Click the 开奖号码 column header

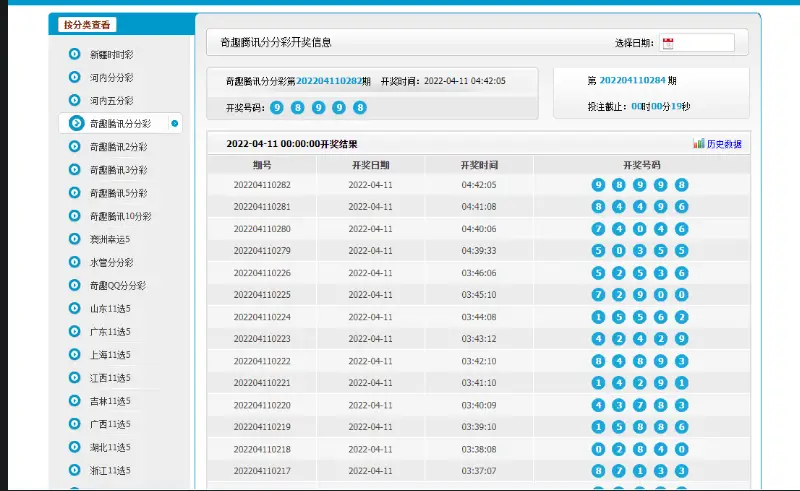tap(641, 164)
